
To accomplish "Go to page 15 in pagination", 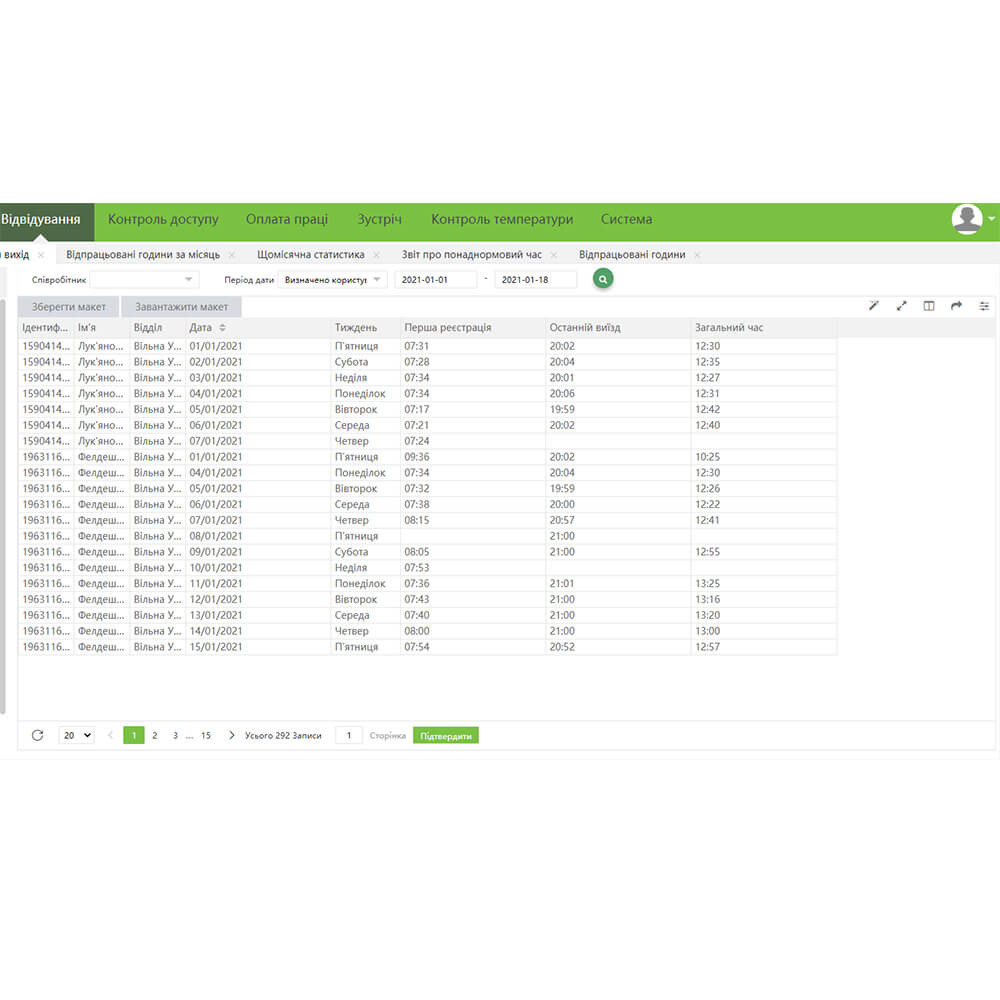I will click(x=206, y=735).
